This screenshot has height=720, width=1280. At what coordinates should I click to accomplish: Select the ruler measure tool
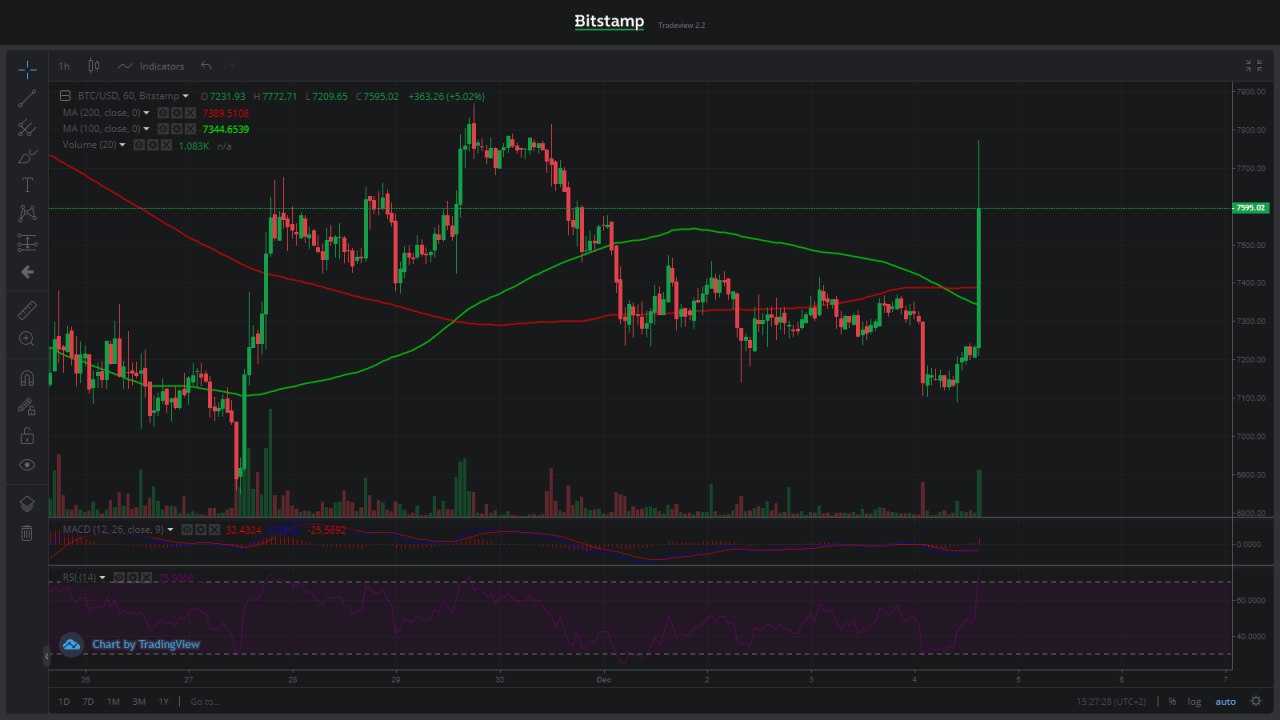click(27, 310)
